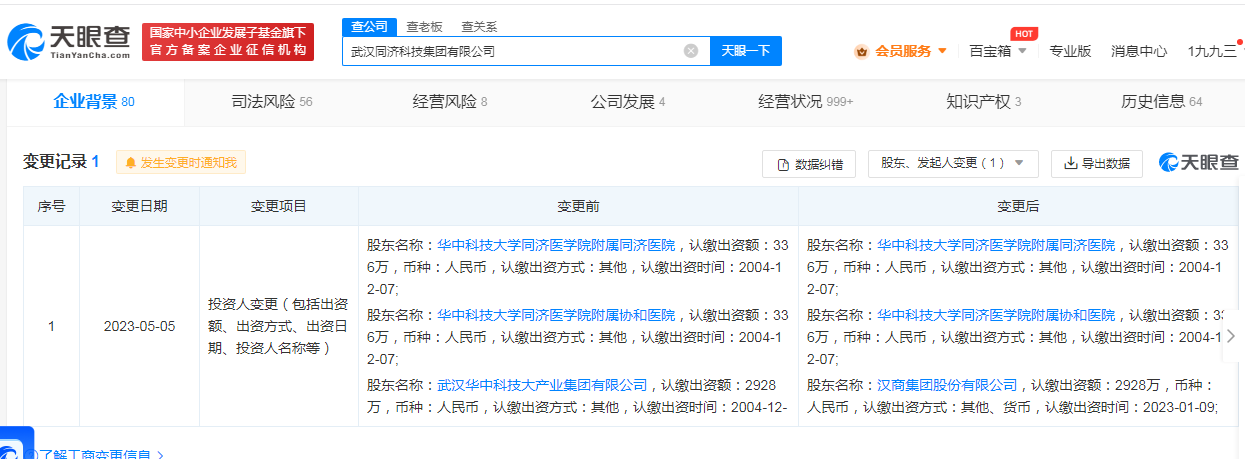Open 同济医院 link in the 变更前 column
The width and height of the screenshot is (1245, 459).
click(x=555, y=244)
